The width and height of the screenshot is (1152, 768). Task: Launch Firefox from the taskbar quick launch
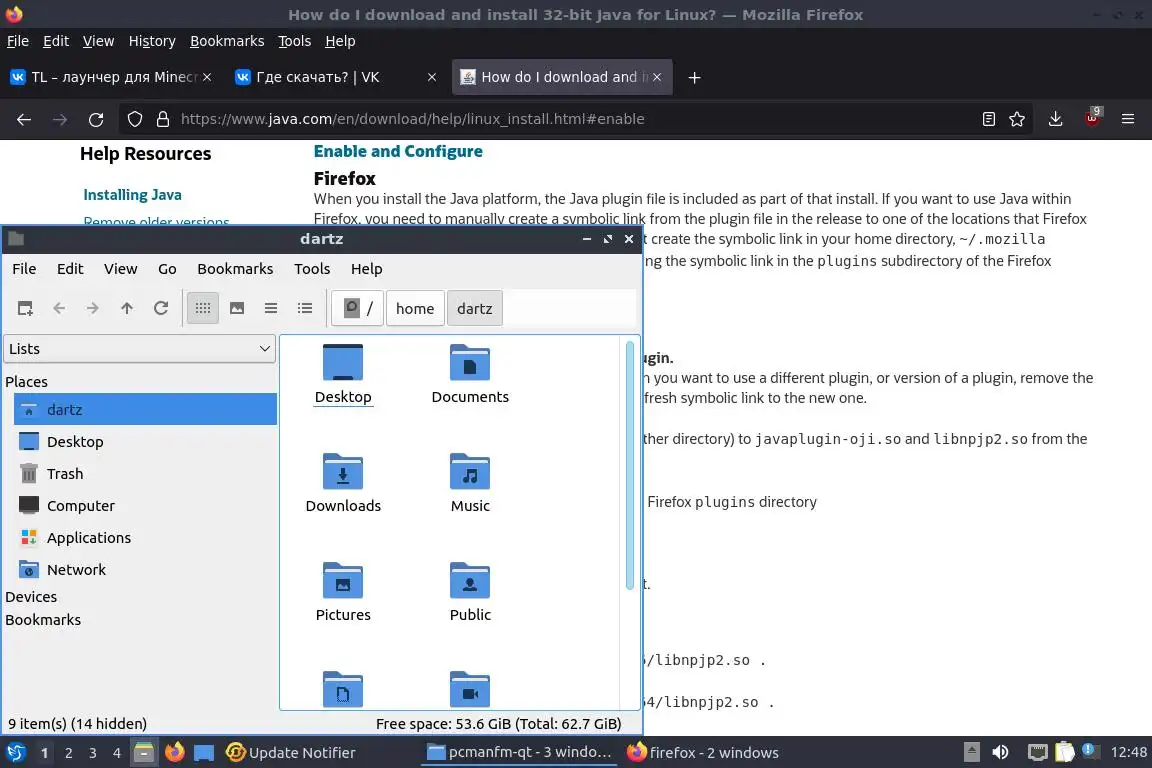(175, 753)
